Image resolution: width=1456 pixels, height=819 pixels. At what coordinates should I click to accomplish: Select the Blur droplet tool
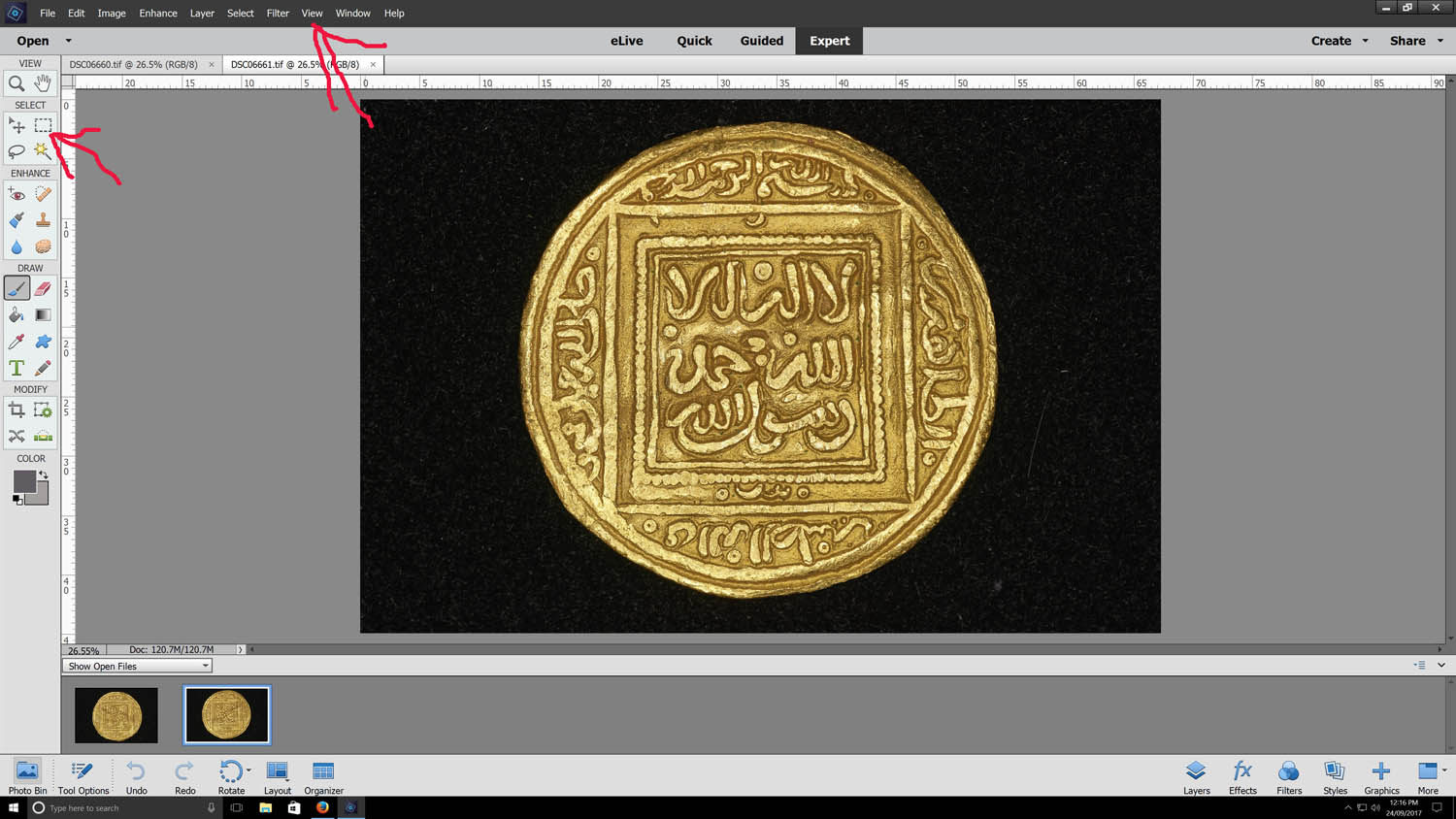pos(17,246)
